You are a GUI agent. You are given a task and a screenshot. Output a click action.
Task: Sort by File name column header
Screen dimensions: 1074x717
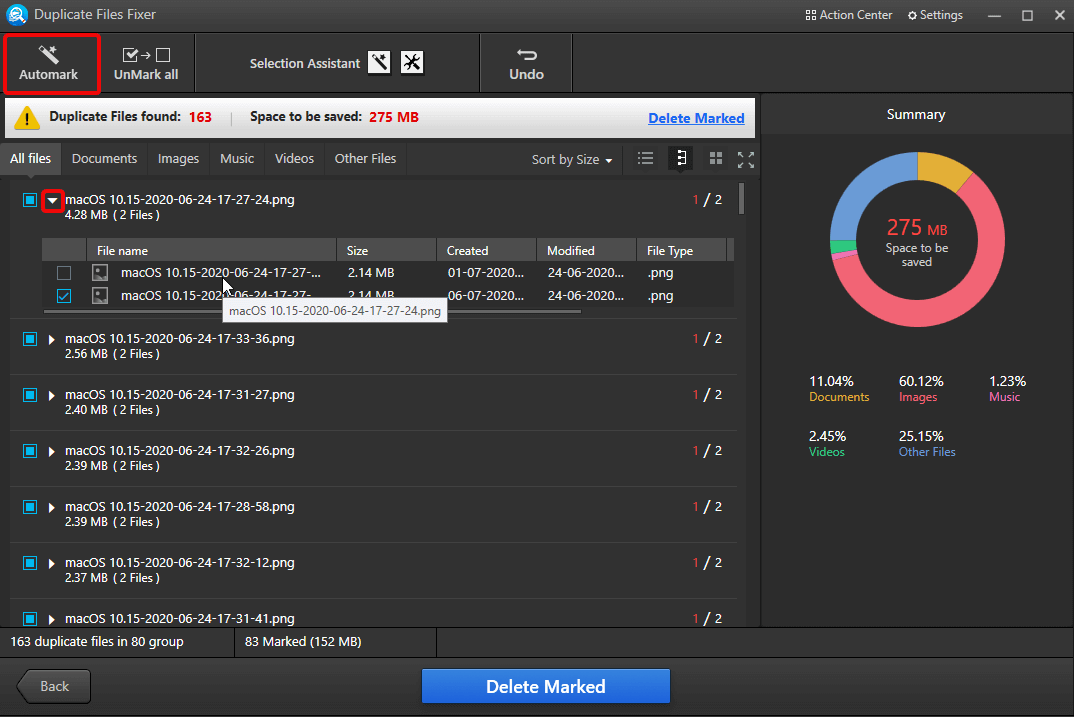click(212, 251)
